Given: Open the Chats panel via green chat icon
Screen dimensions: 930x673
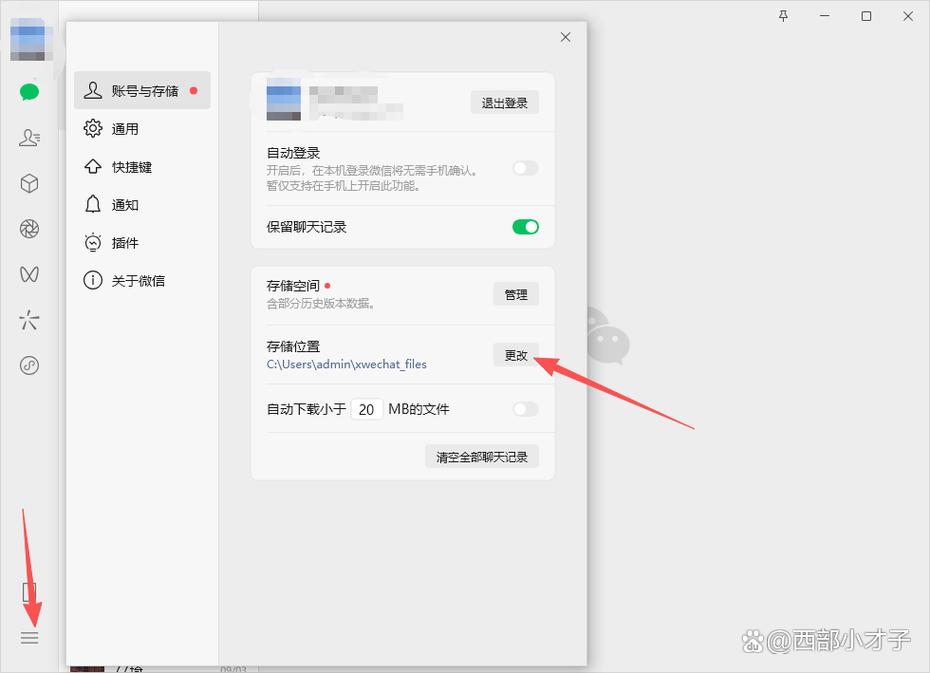Looking at the screenshot, I should (29, 91).
